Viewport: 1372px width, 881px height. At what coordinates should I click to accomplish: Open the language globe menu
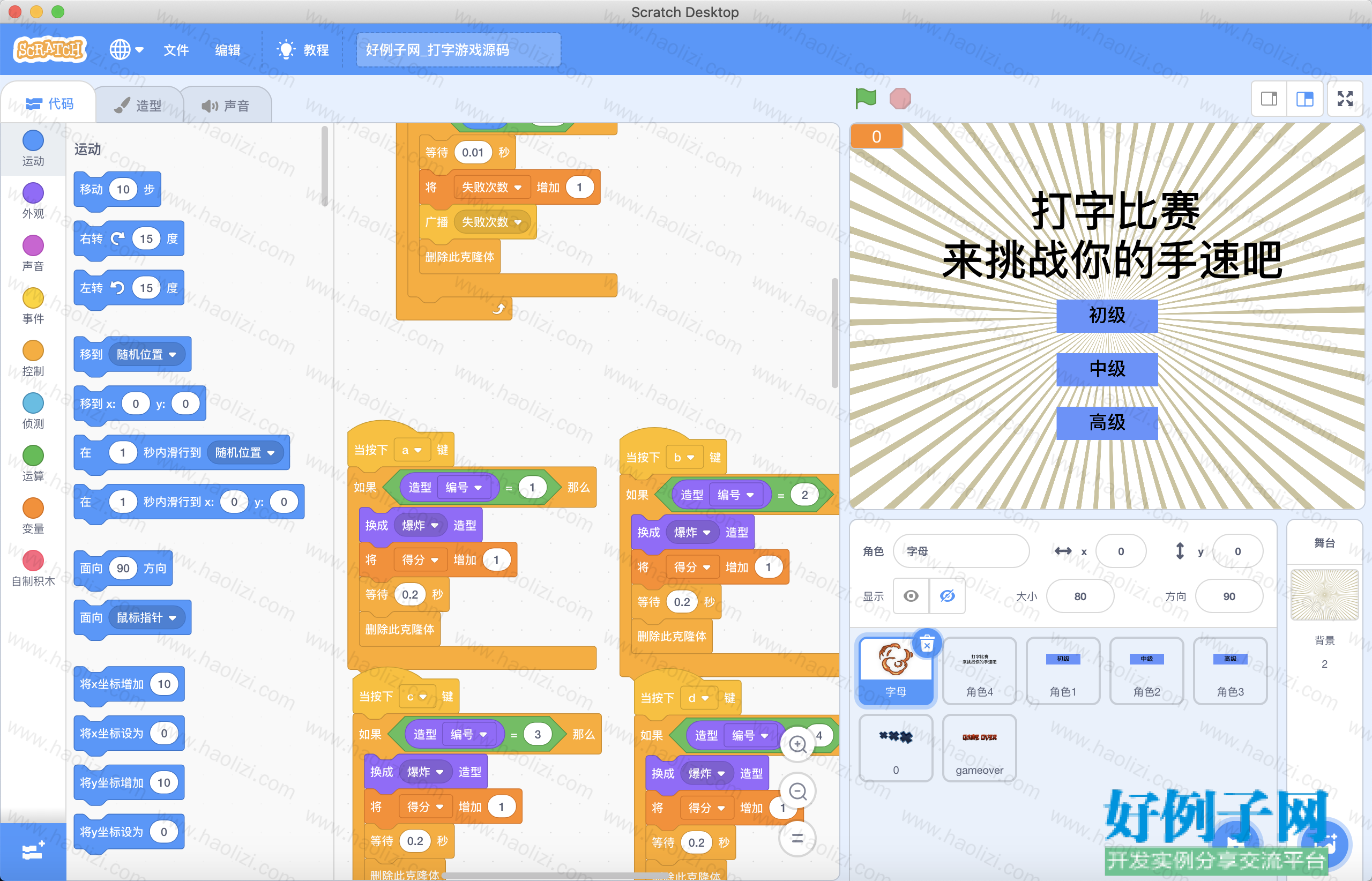coord(126,50)
